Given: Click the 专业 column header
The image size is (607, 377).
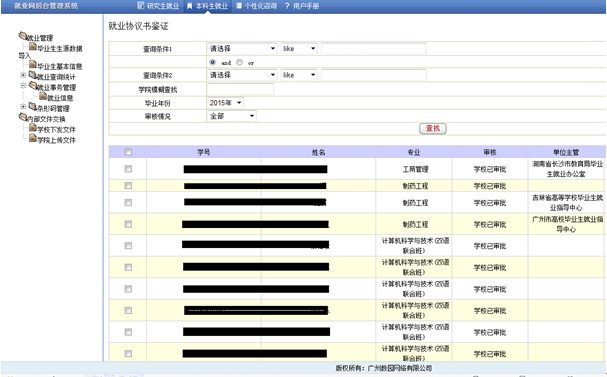Looking at the screenshot, I should 413,152.
